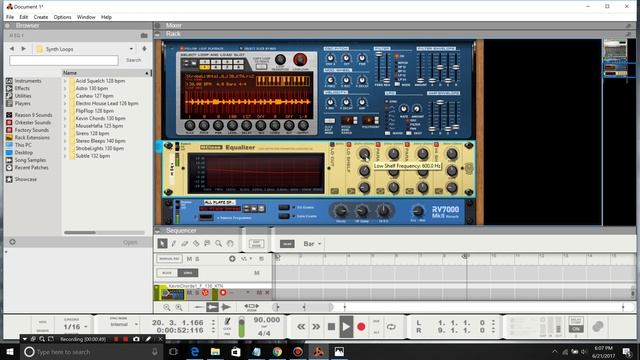Expand Cashew 127 bpm folder
Image resolution: width=640 pixels, height=360 pixels.
65,96
